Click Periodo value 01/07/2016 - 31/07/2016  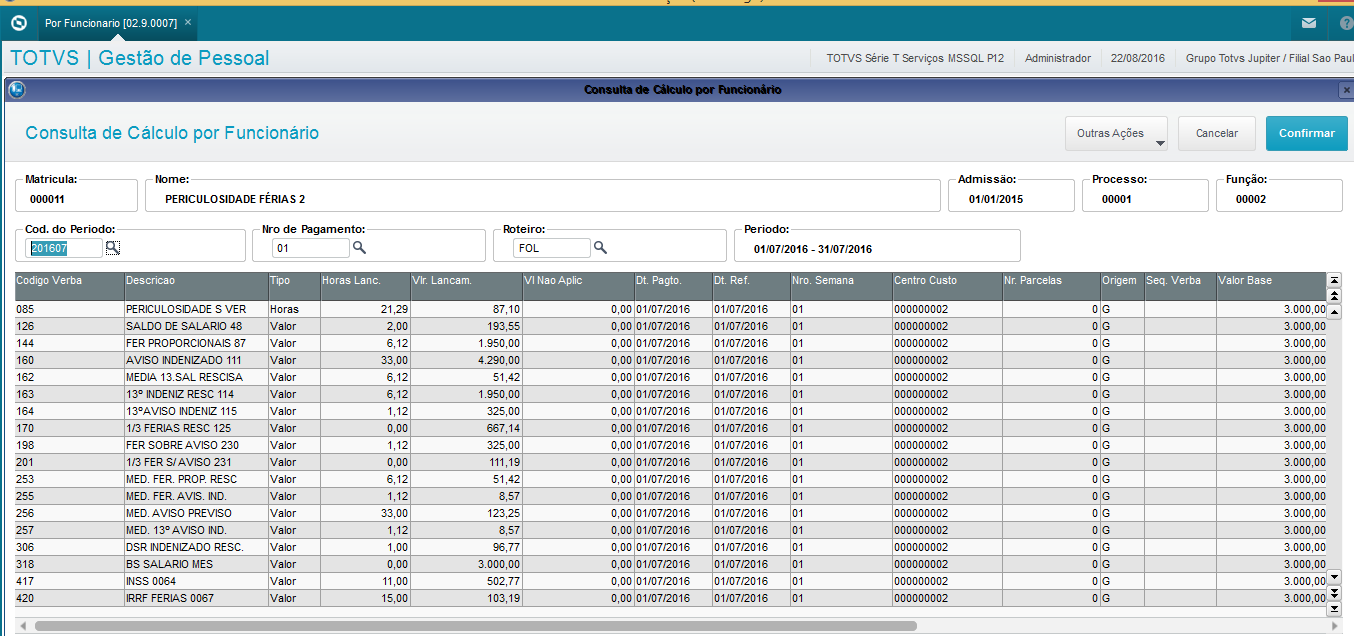coord(813,249)
